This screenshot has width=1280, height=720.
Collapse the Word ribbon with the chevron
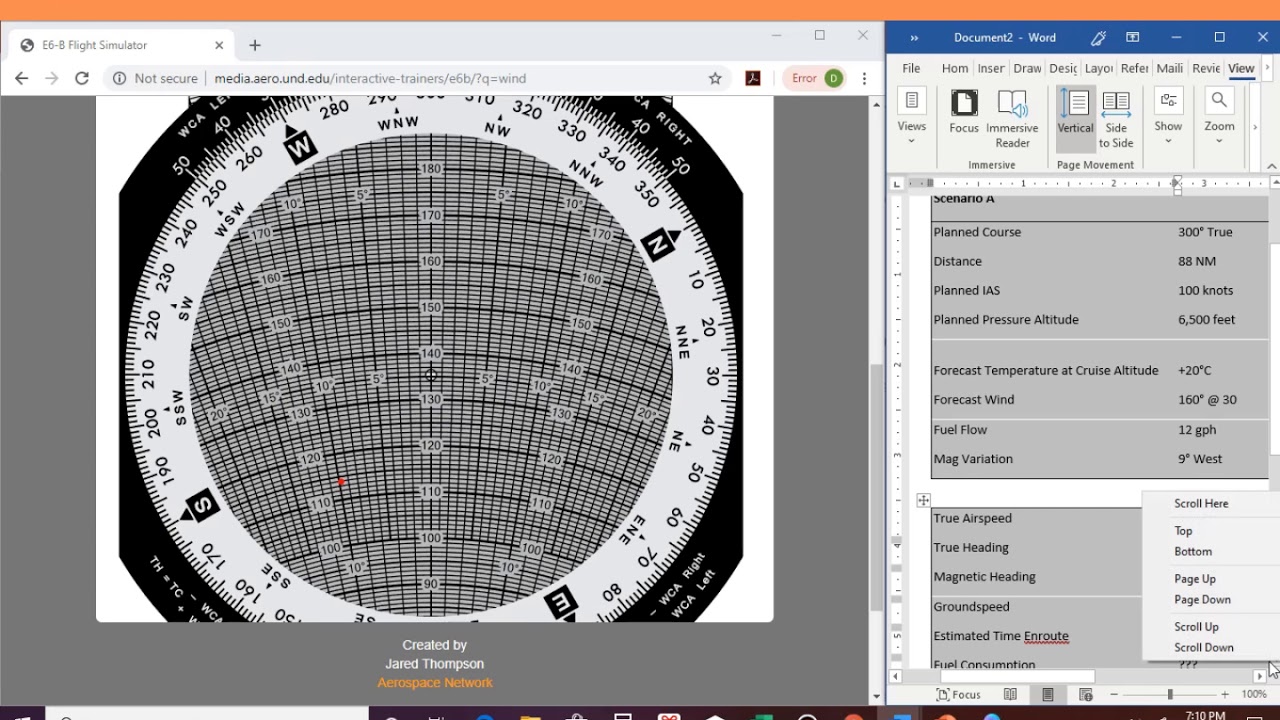pyautogui.click(x=1272, y=166)
